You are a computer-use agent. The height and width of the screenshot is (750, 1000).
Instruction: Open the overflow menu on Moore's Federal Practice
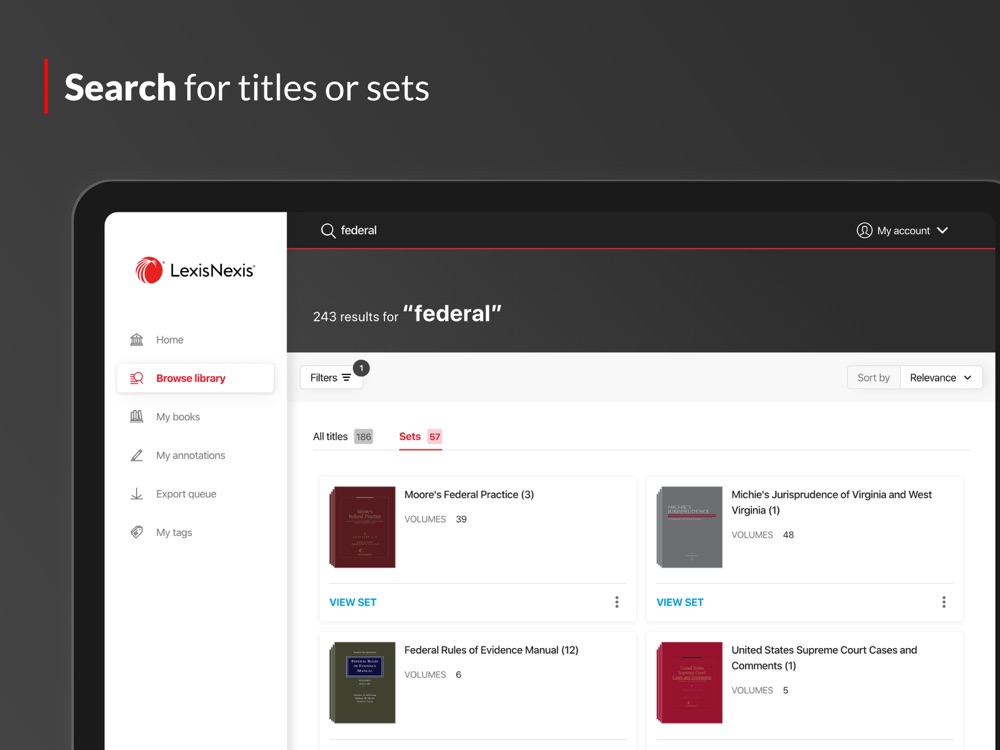tap(617, 602)
